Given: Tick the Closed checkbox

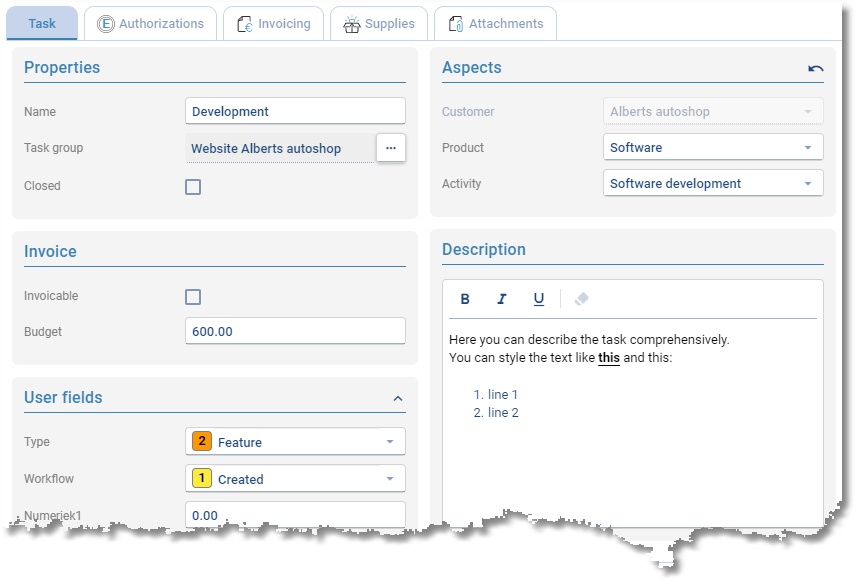Looking at the screenshot, I should click(193, 187).
